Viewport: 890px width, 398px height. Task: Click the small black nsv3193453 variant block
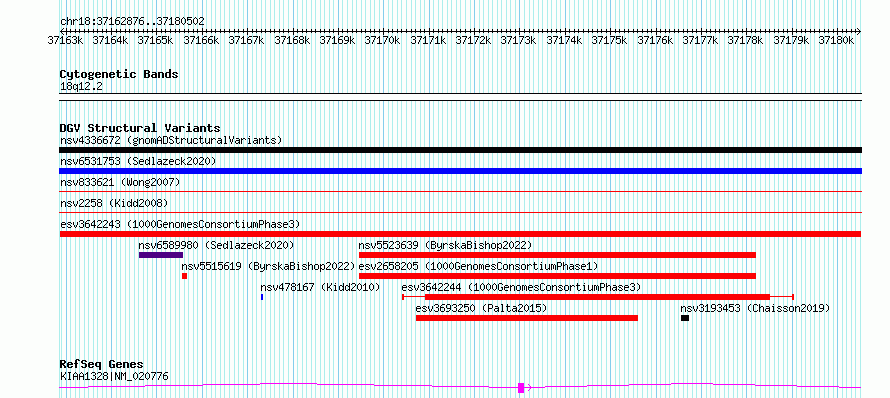[x=685, y=318]
